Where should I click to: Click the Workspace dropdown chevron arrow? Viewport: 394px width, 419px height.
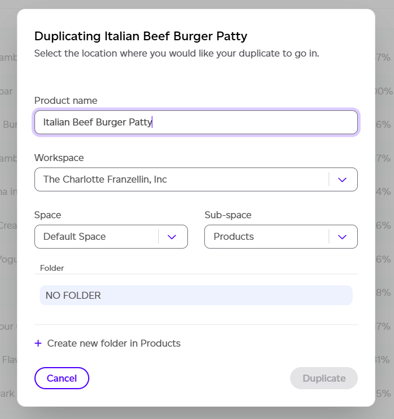click(342, 180)
